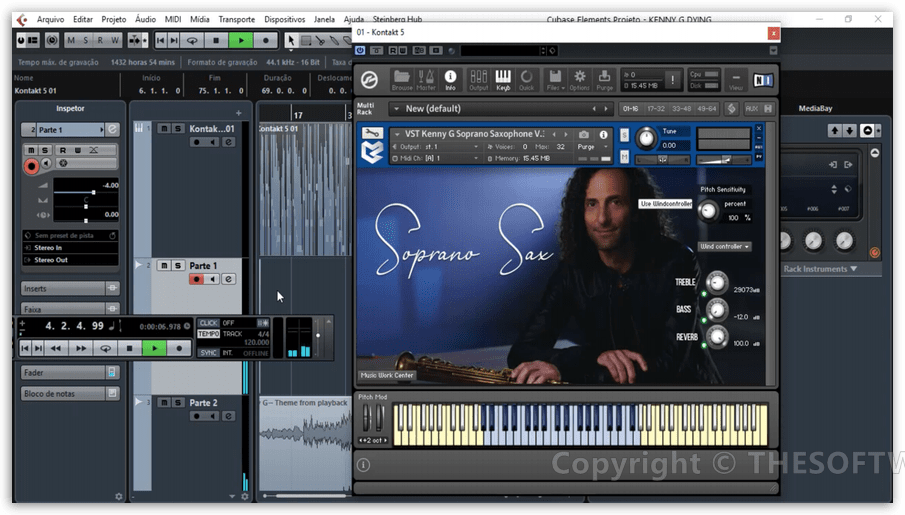Open Kontakt Master metronome panel
This screenshot has height=515, width=905.
pyautogui.click(x=426, y=80)
